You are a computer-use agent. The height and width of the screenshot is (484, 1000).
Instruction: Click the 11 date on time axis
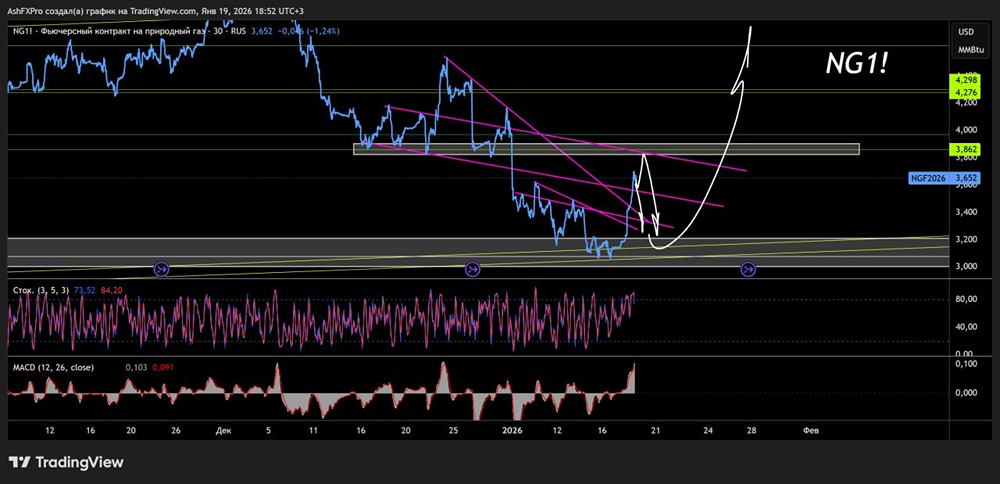click(x=313, y=430)
